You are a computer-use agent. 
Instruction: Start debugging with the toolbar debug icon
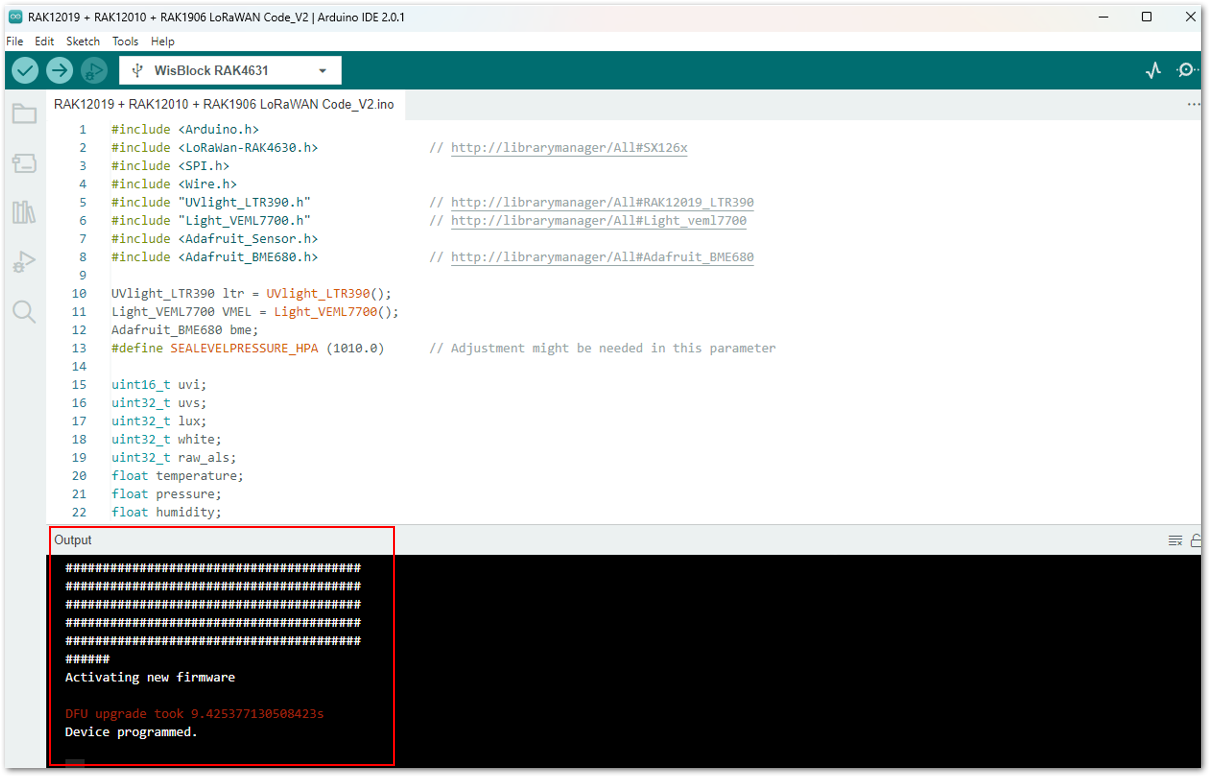[94, 70]
